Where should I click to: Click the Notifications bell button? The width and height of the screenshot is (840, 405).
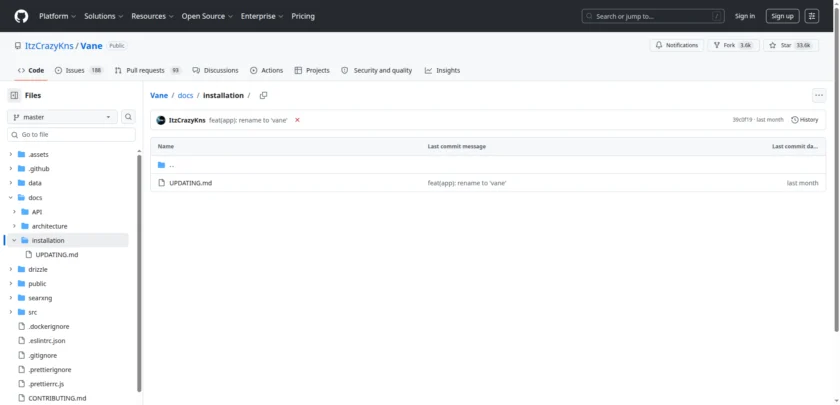tap(677, 46)
